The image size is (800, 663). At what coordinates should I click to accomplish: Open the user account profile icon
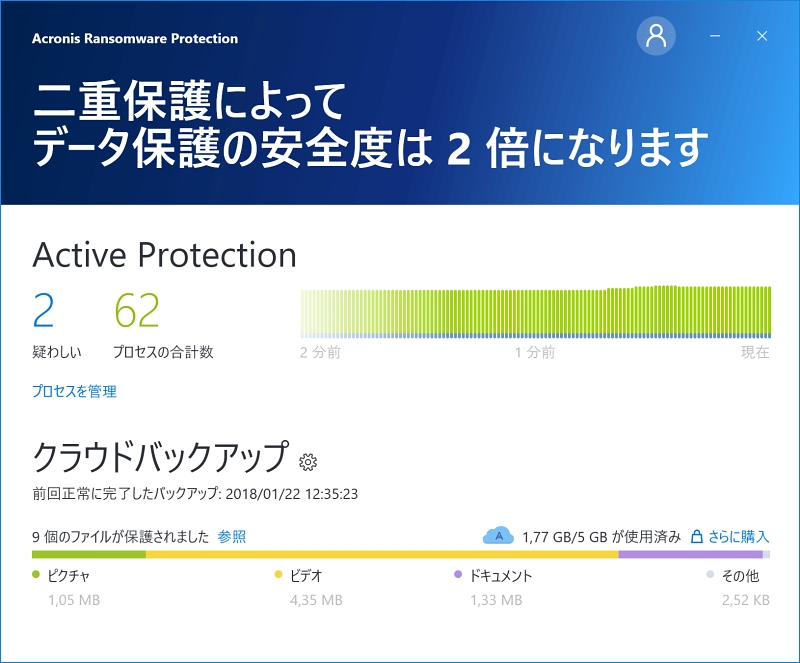pos(656,36)
